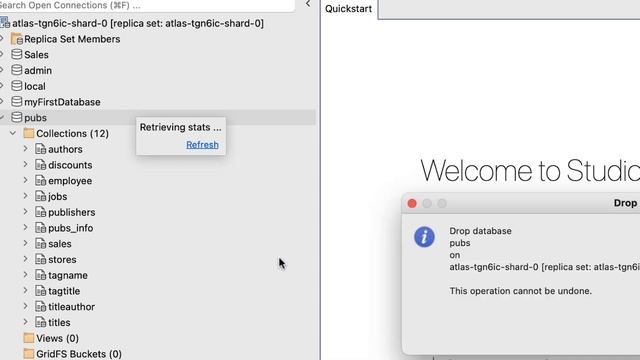Click the Views (0) folder icon
This screenshot has height=360, width=640.
click(29, 338)
